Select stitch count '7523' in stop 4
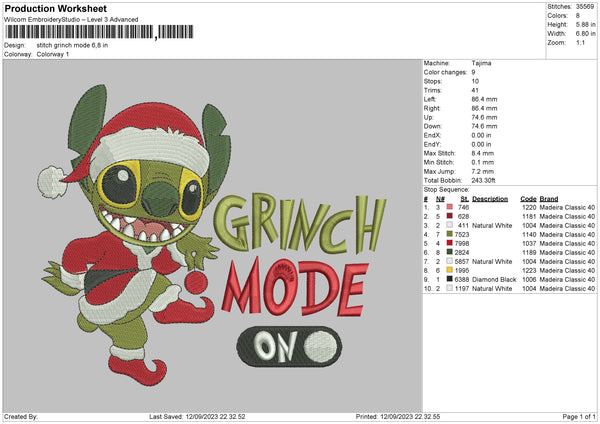This screenshot has width=600, height=424. tap(462, 234)
